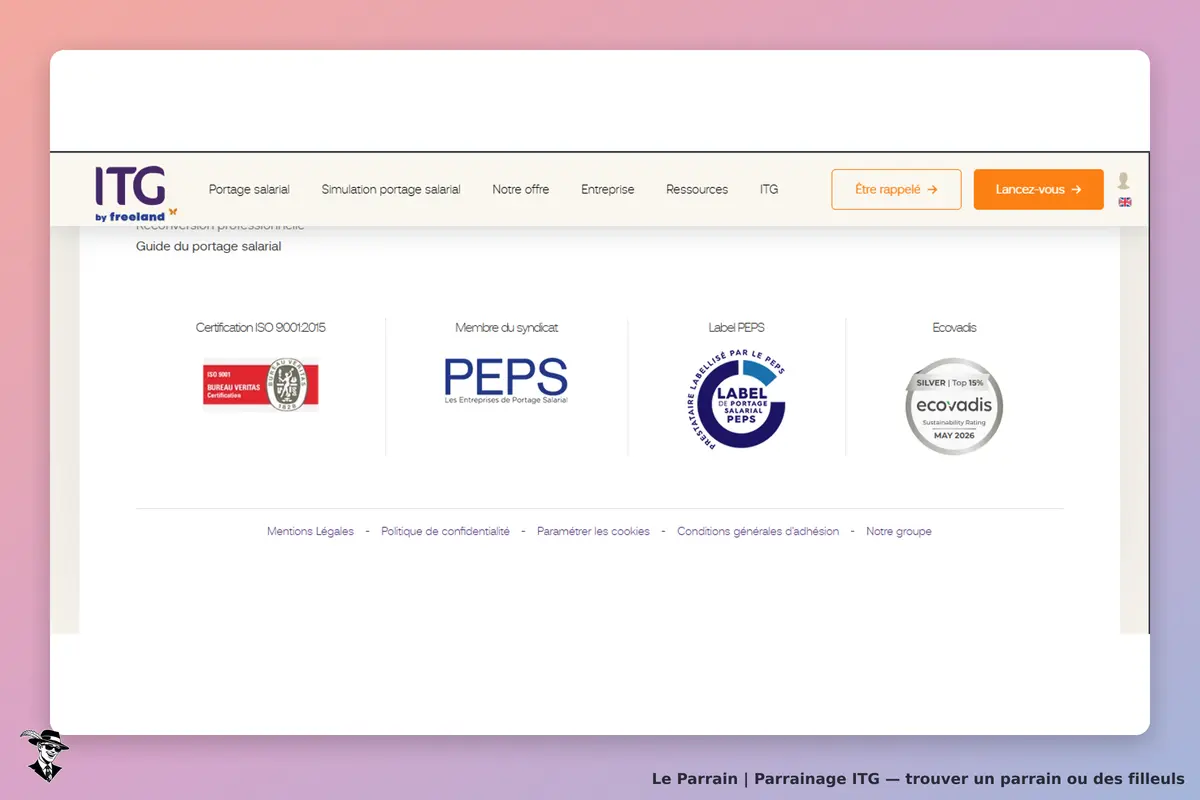Open the Mentions Légales link
This screenshot has height=800, width=1200.
[310, 531]
